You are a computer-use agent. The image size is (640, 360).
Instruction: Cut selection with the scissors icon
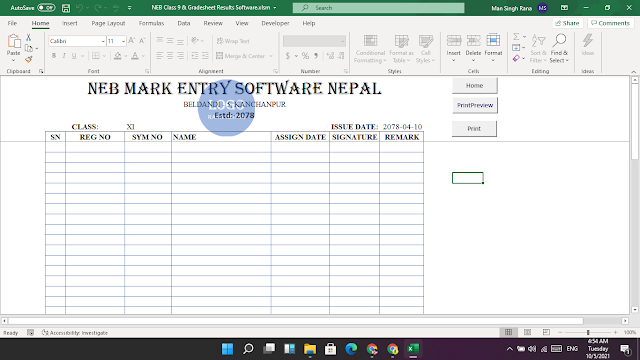(29, 38)
